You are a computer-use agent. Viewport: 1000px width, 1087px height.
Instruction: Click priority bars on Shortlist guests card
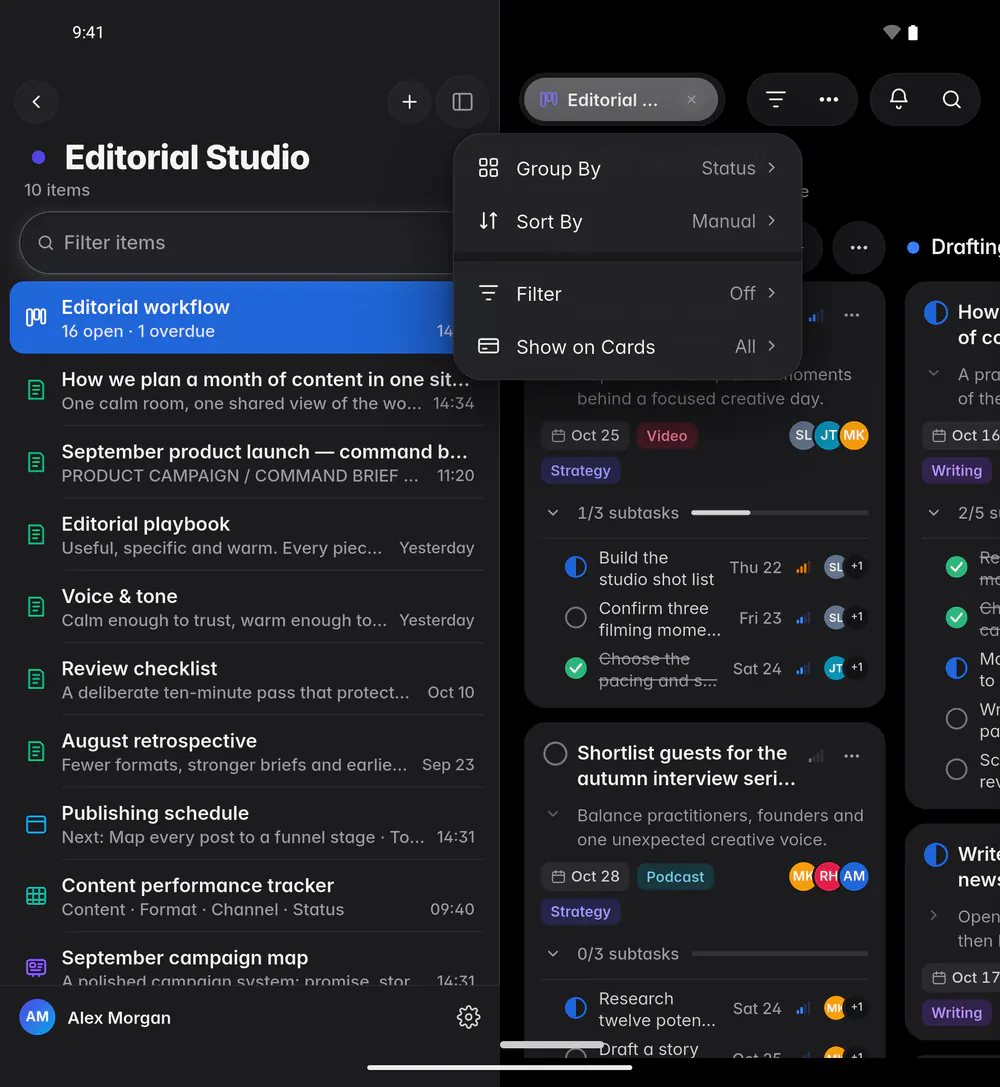click(x=816, y=756)
